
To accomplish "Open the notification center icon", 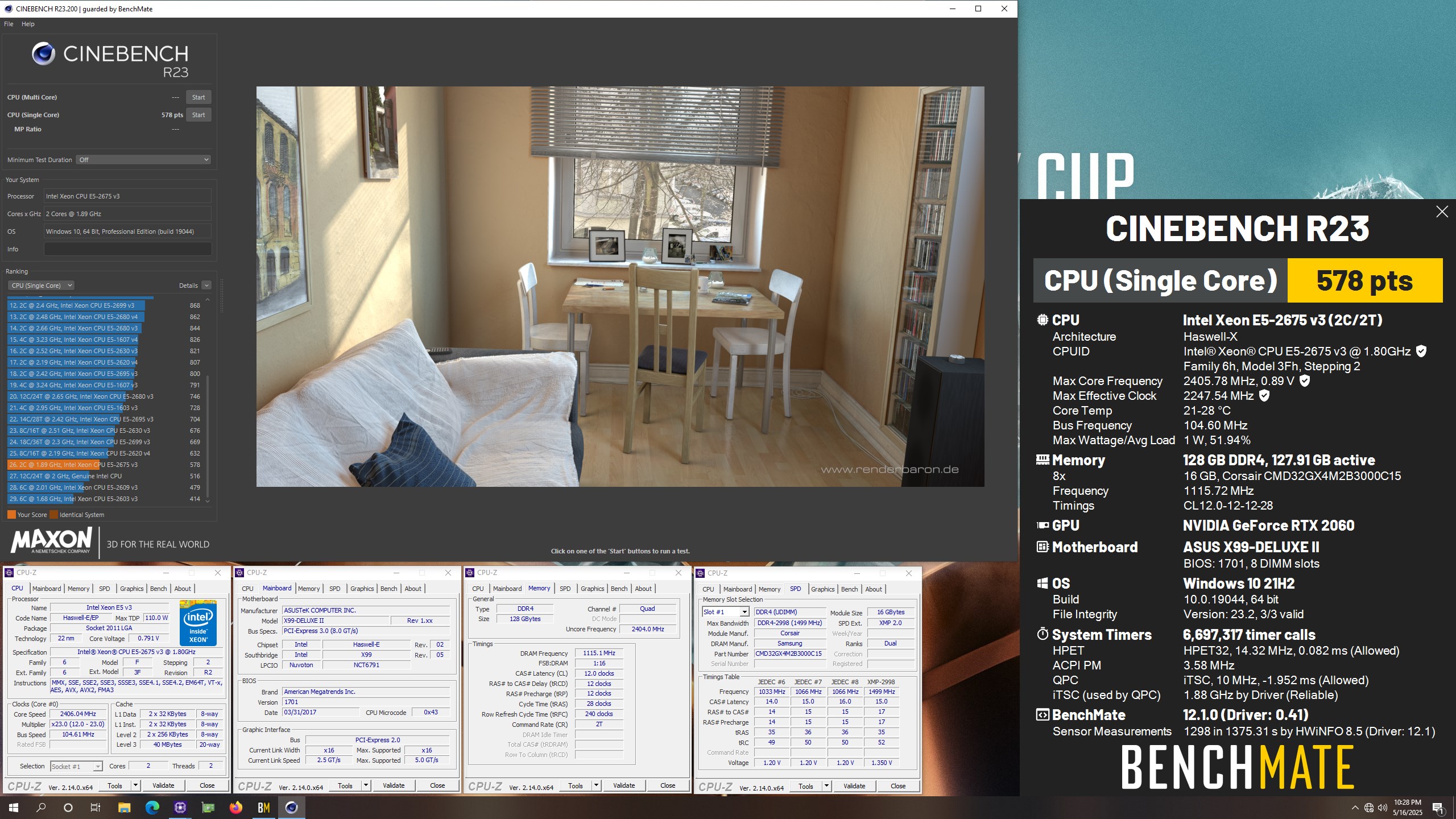I will coord(1438,808).
